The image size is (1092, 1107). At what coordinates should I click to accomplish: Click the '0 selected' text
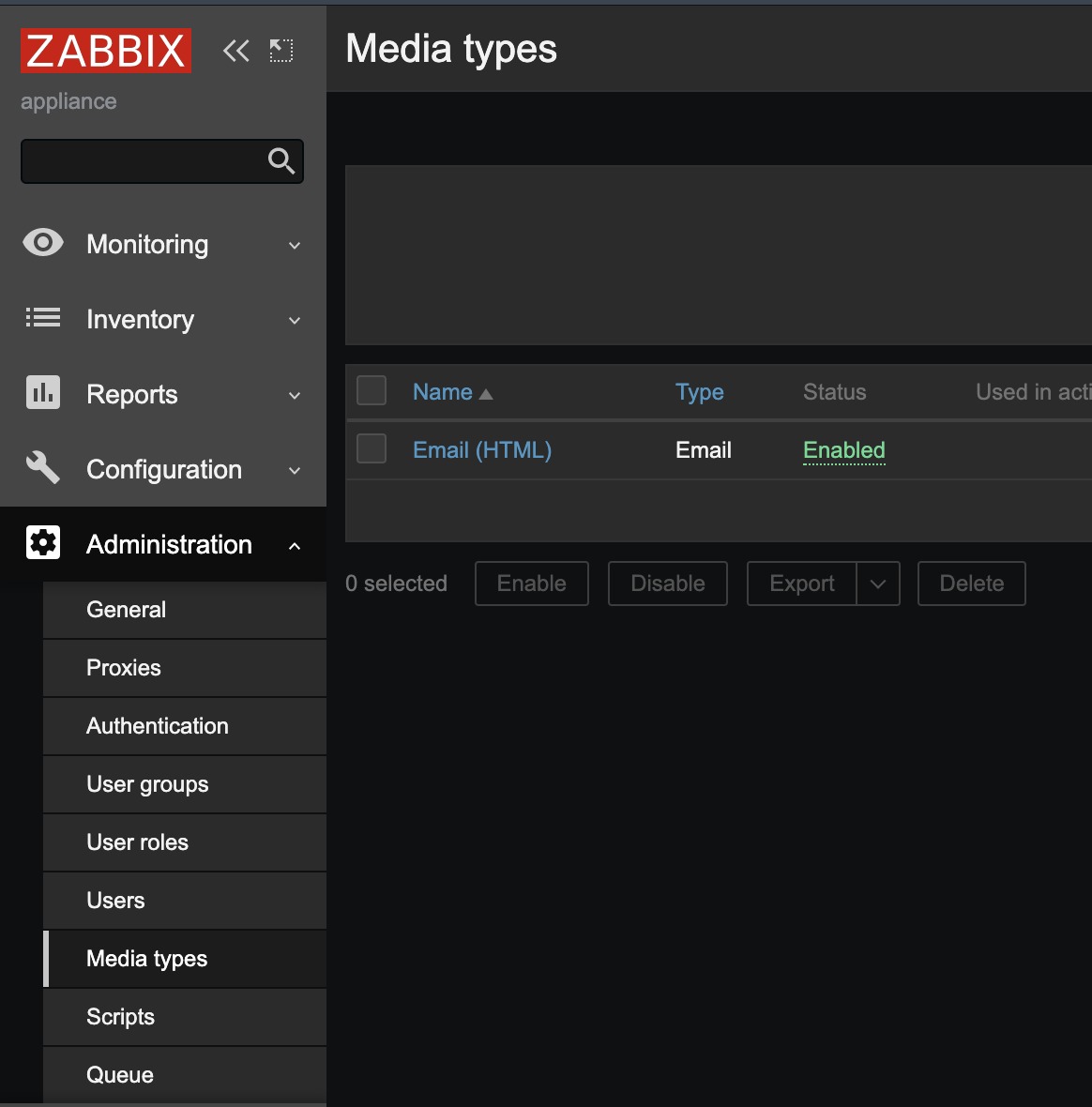coord(396,584)
